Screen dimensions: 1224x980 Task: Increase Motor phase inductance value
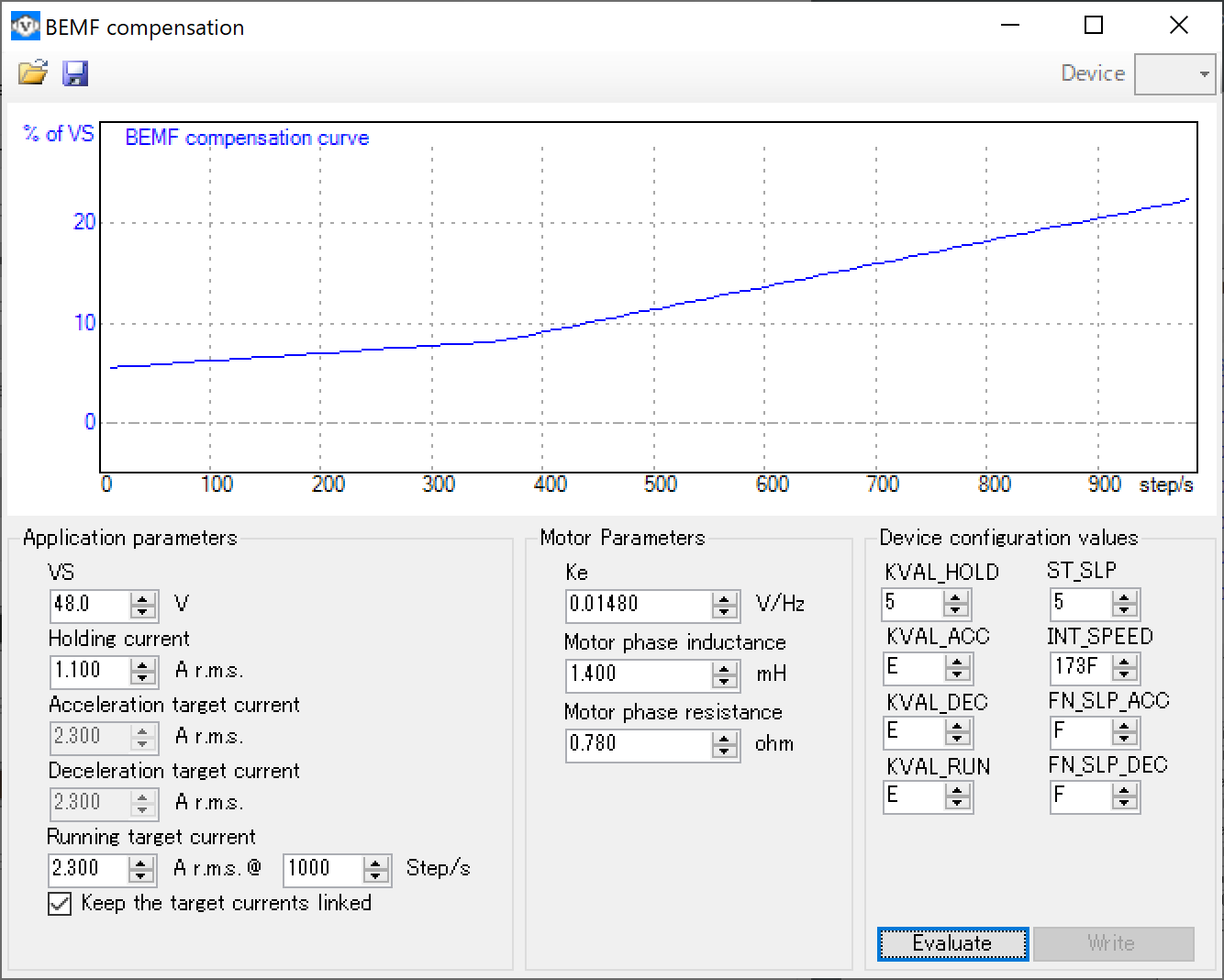coord(725,668)
